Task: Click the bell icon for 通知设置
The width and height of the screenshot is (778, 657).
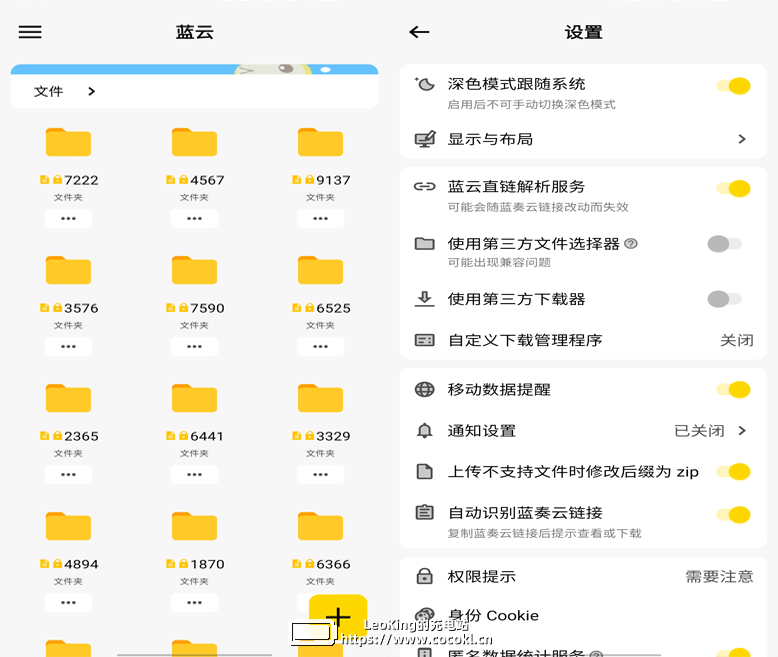Action: [x=424, y=431]
